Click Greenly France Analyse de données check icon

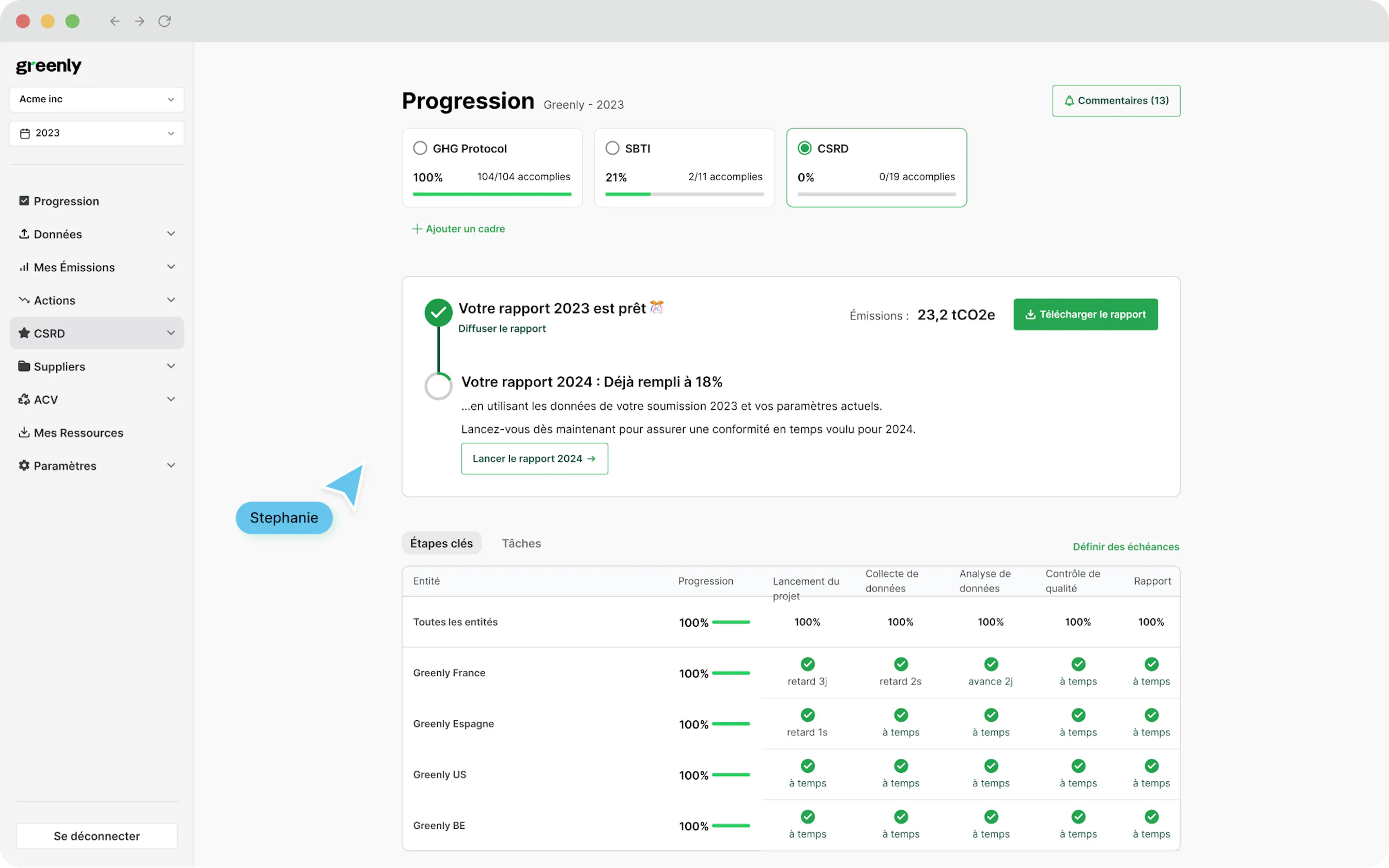(991, 664)
